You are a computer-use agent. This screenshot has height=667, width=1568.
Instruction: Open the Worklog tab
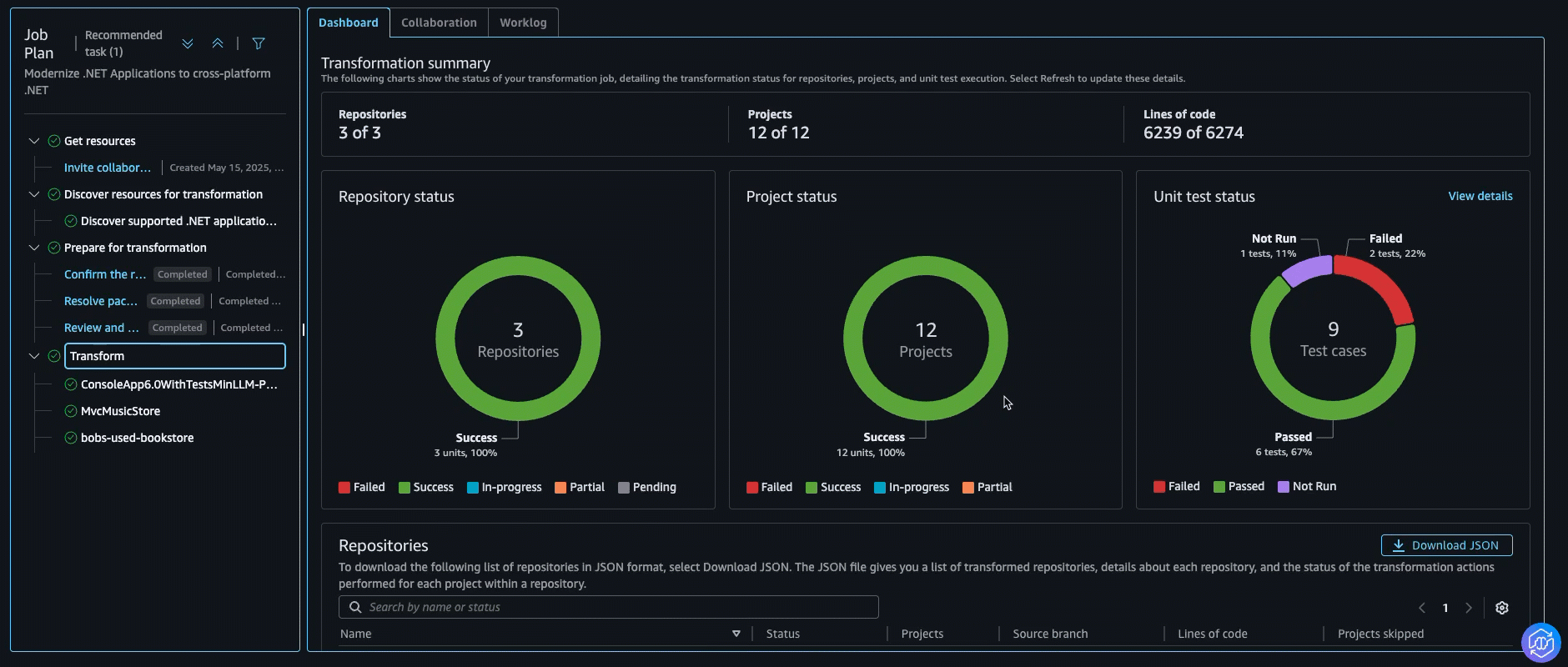click(523, 23)
